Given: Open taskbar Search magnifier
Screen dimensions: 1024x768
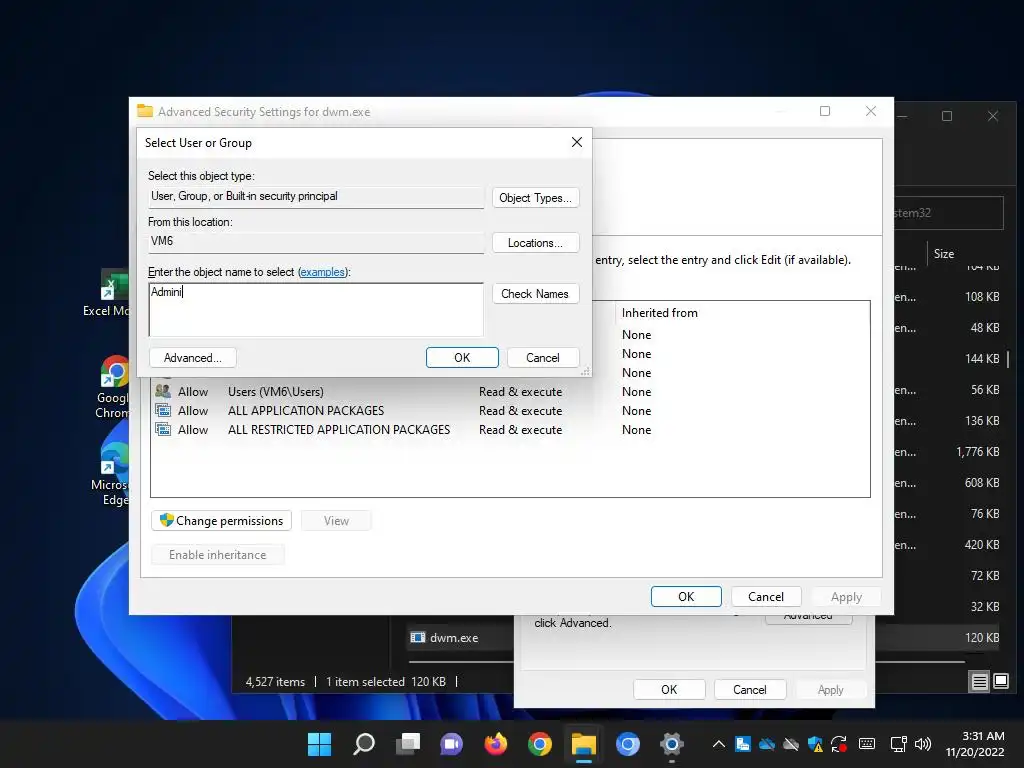Looking at the screenshot, I should (364, 744).
